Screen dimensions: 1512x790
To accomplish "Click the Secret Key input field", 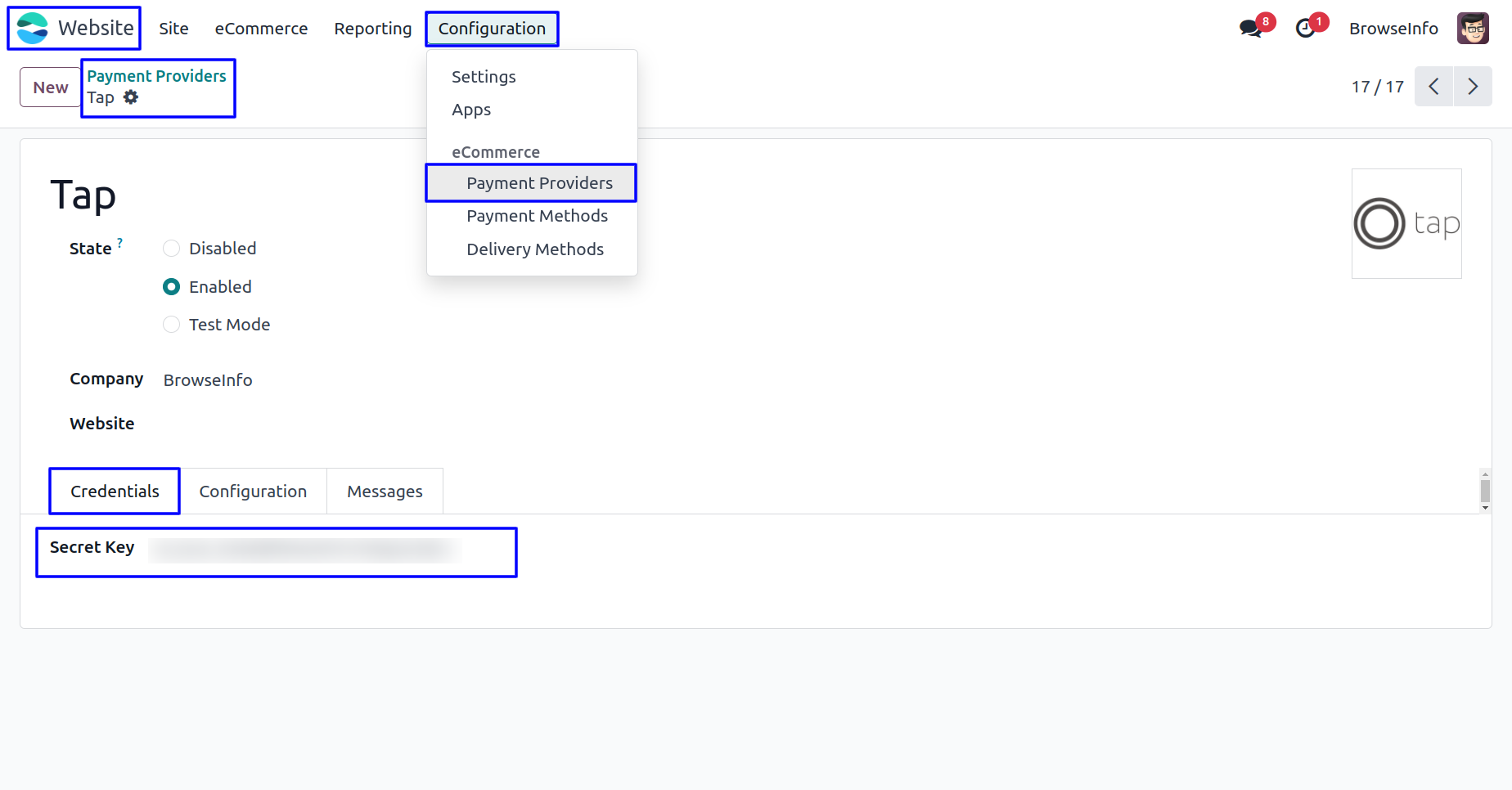I will [x=304, y=550].
